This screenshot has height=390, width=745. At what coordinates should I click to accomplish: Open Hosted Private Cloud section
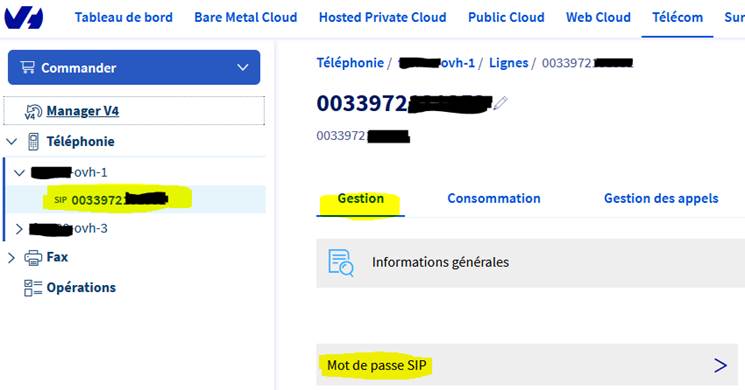pyautogui.click(x=382, y=18)
